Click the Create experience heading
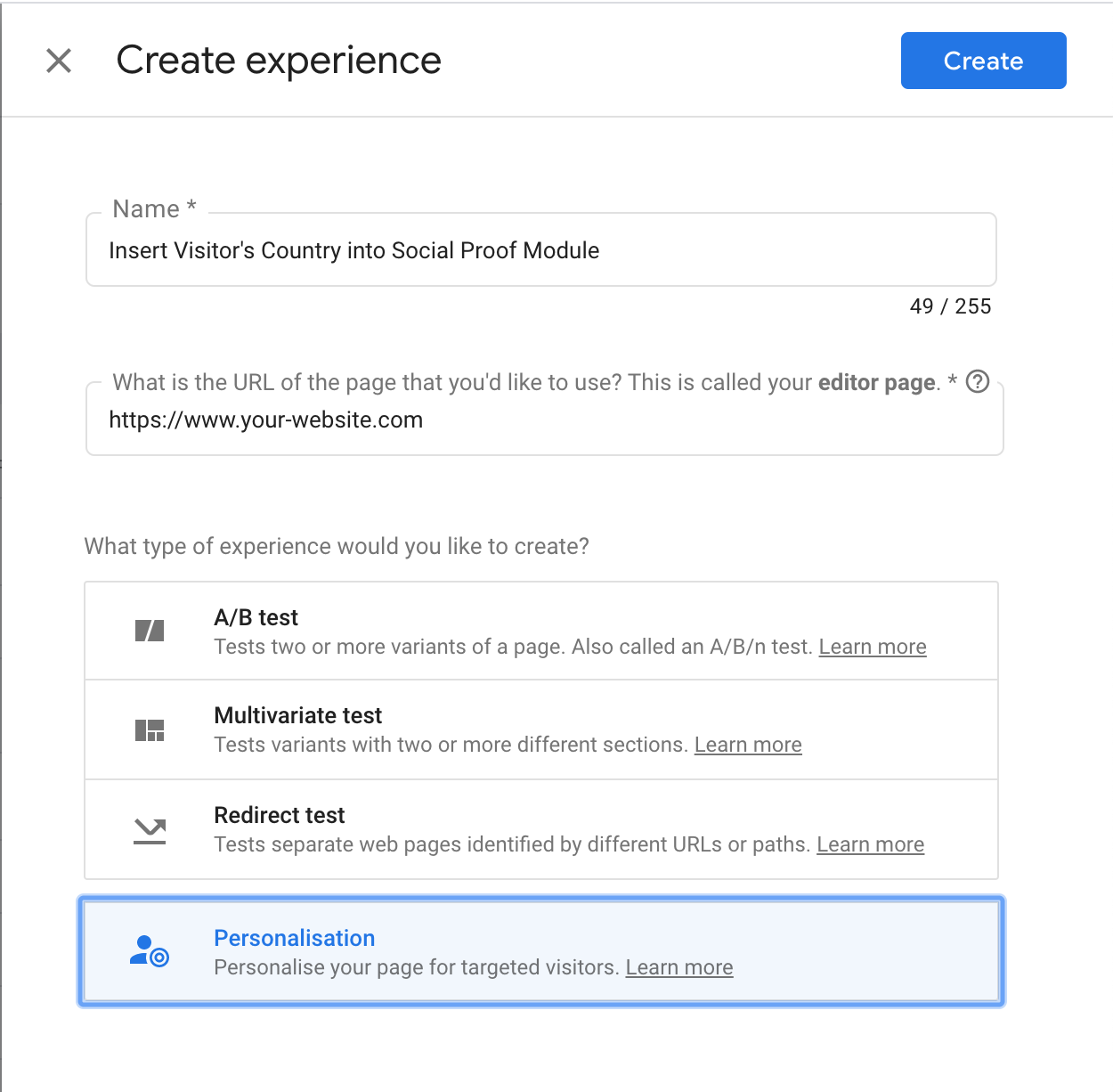The height and width of the screenshot is (1092, 1113). click(279, 61)
